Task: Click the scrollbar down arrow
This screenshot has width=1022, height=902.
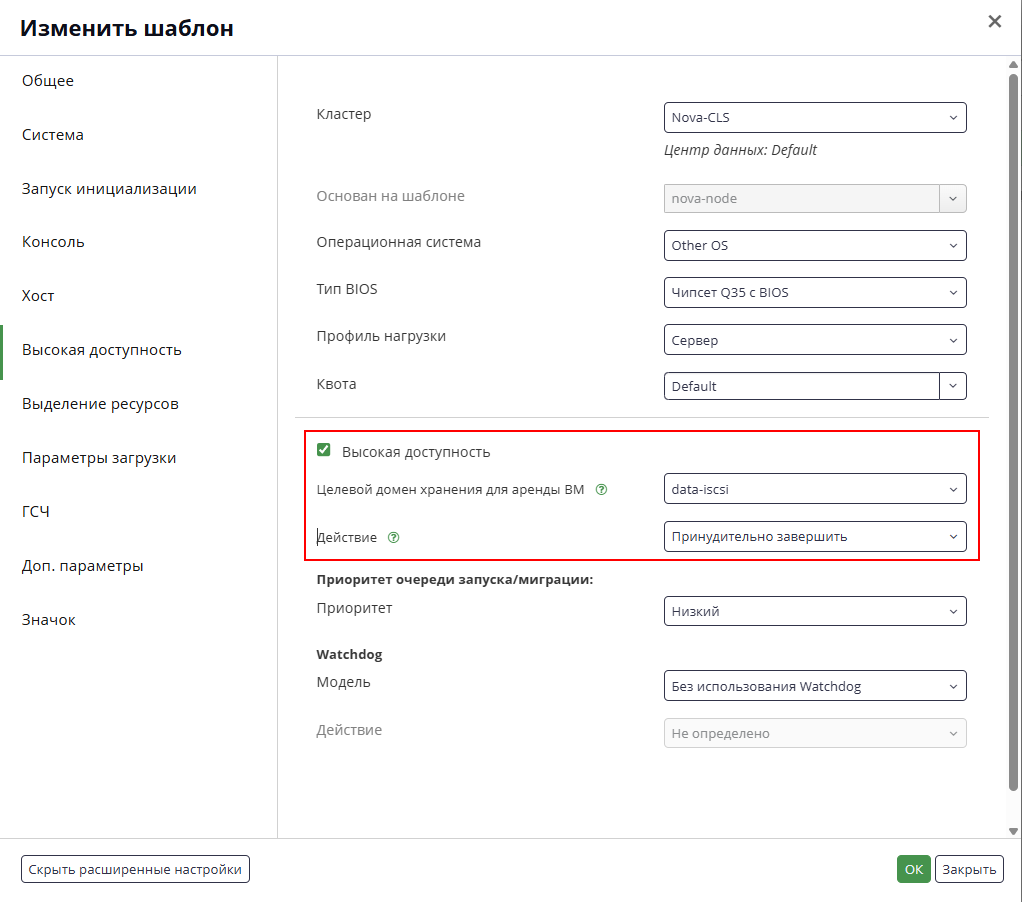Action: (x=1014, y=831)
